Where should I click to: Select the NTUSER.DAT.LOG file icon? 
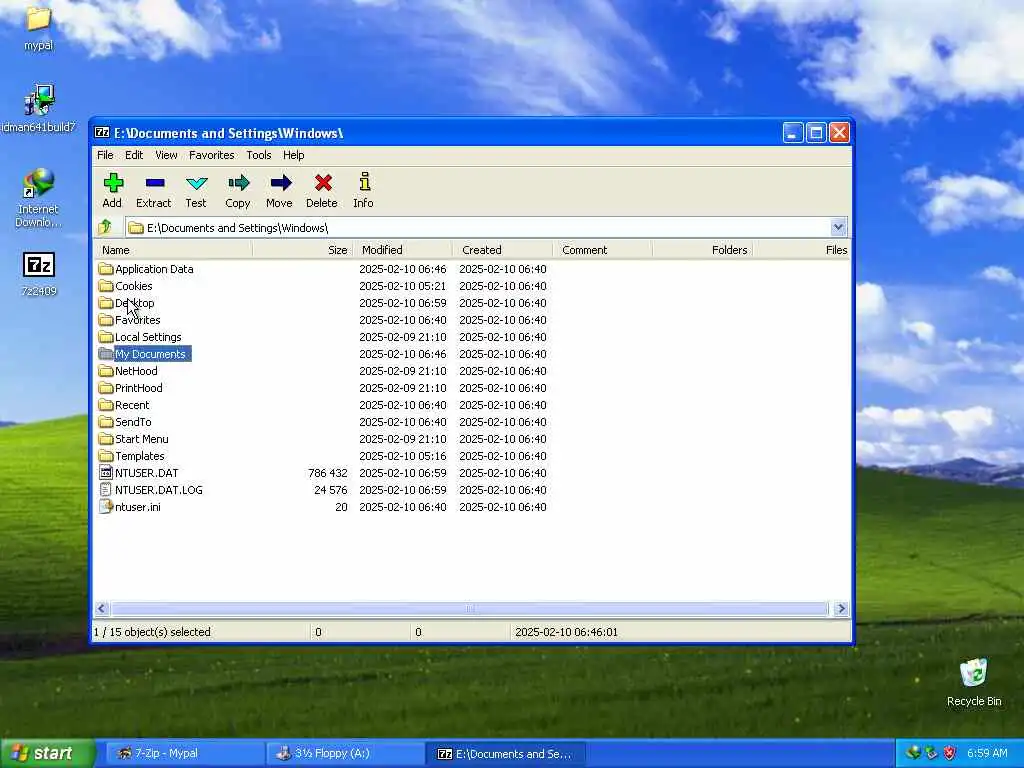[x=106, y=489]
